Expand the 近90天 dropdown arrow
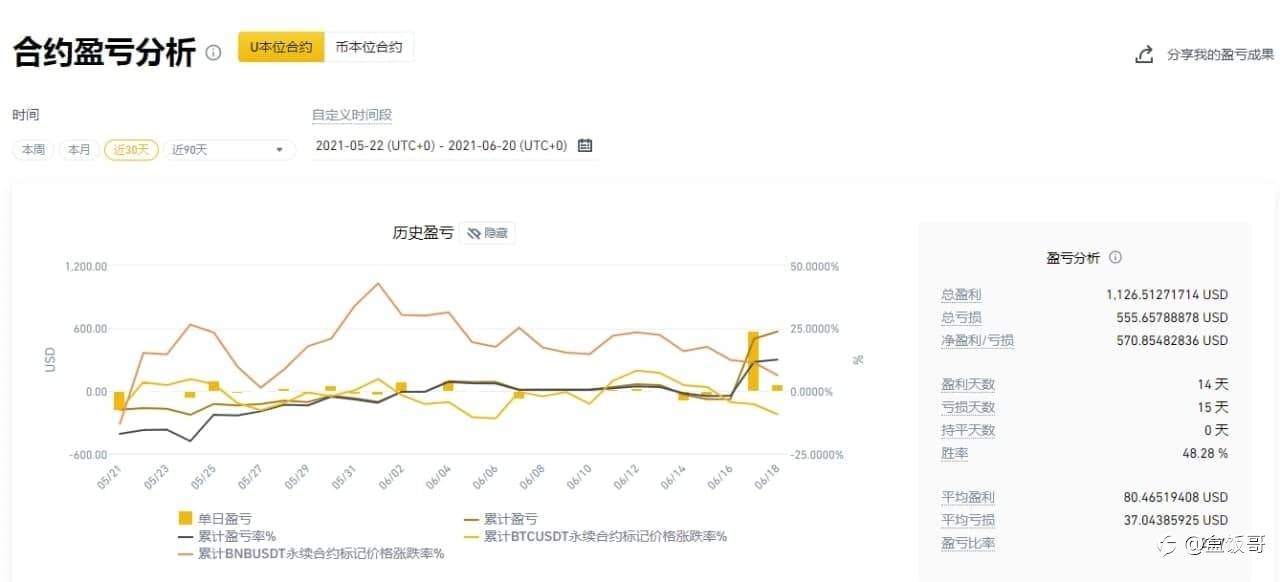 pyautogui.click(x=279, y=150)
